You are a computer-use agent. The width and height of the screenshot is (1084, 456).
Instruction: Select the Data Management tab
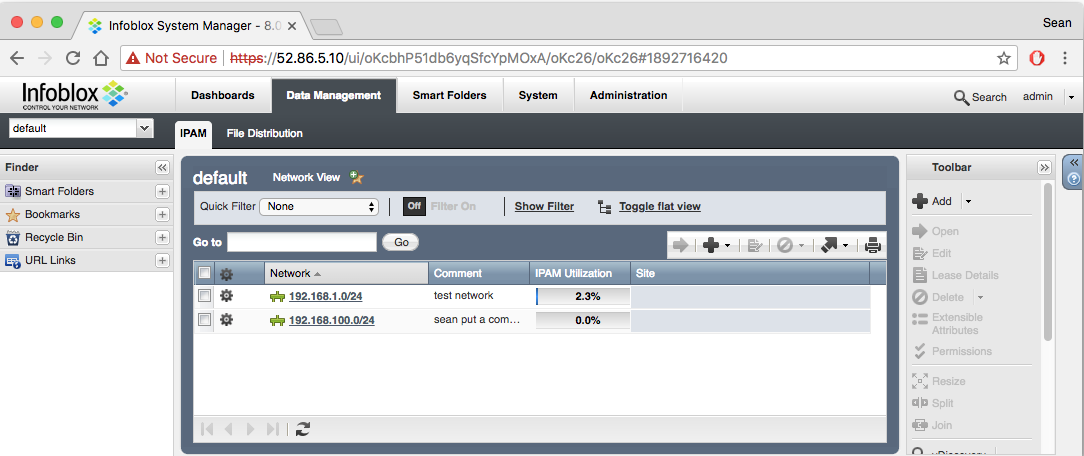334,95
